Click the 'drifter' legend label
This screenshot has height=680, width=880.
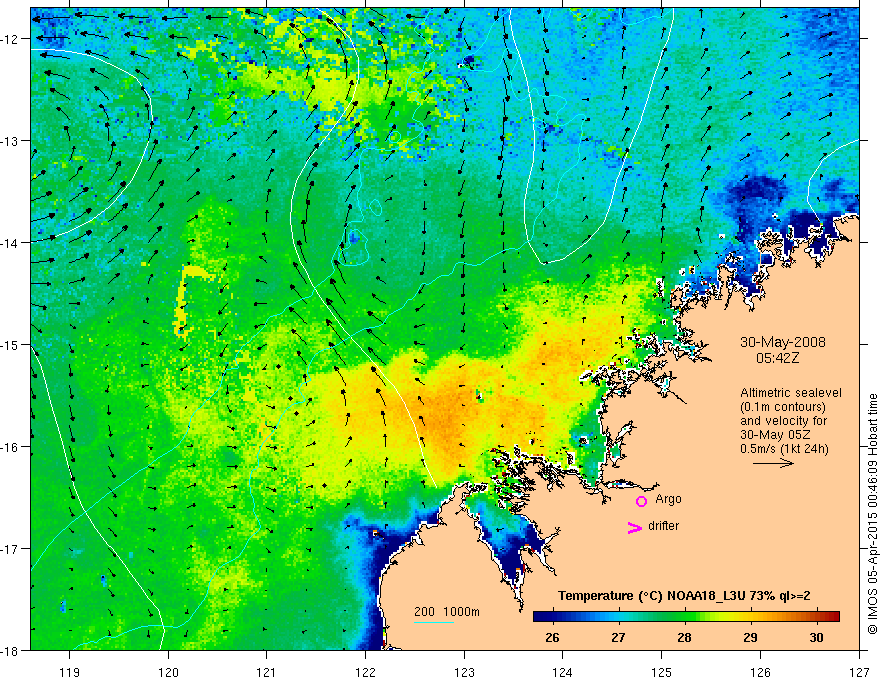[663, 526]
